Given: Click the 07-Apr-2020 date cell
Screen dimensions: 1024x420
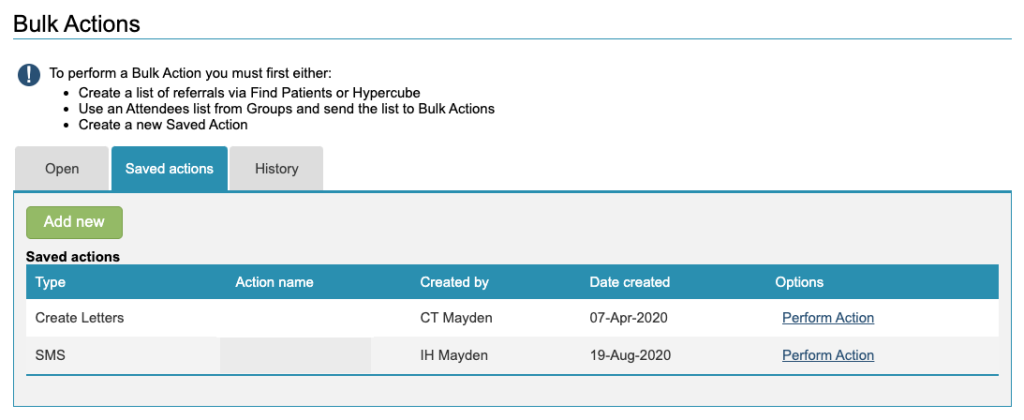Looking at the screenshot, I should 628,318.
